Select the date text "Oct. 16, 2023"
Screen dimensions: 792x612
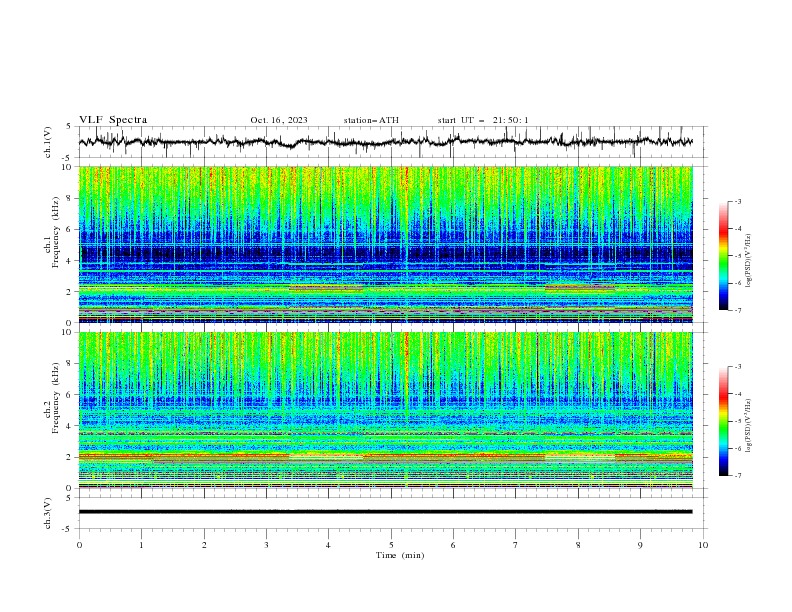pyautogui.click(x=279, y=120)
